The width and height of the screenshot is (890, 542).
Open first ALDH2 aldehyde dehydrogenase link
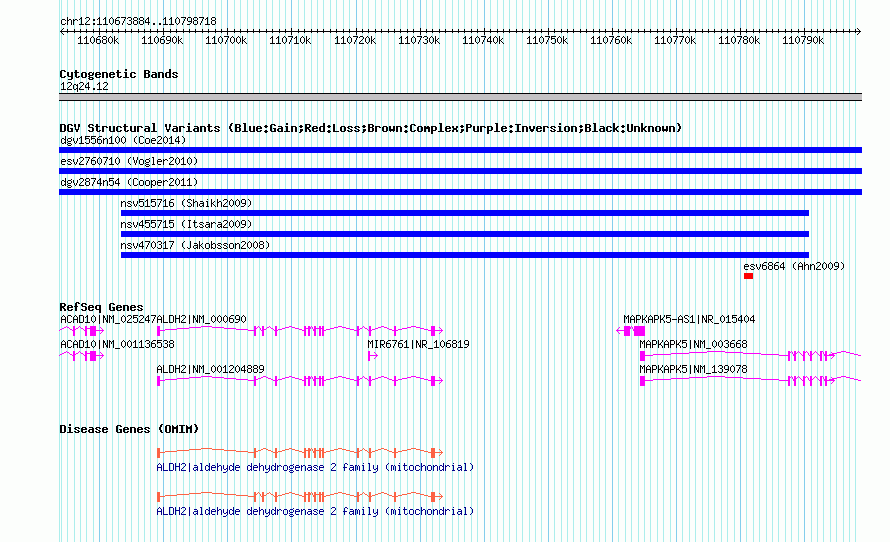point(315,467)
